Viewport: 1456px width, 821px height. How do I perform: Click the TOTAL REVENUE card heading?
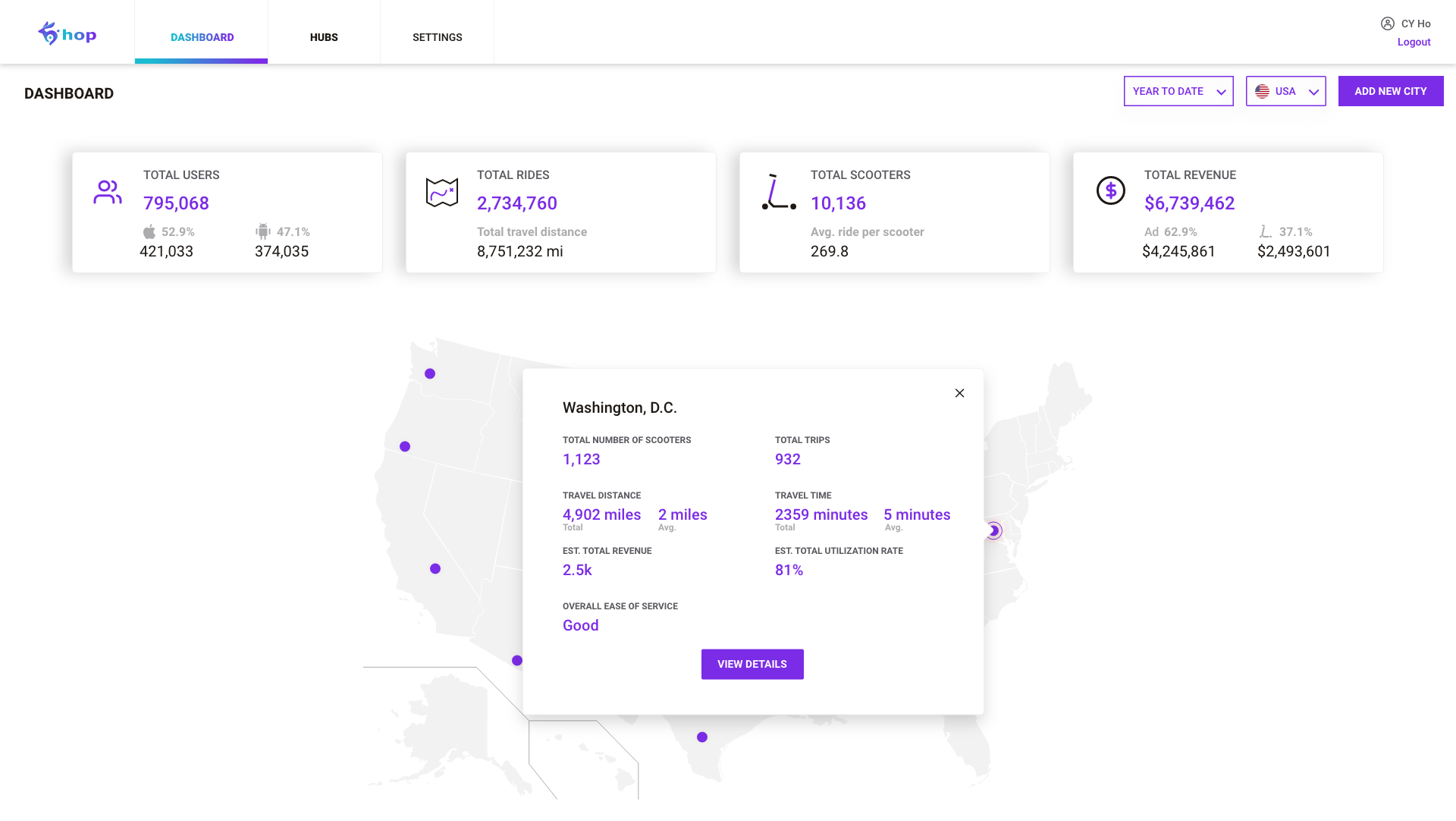[x=1190, y=175]
